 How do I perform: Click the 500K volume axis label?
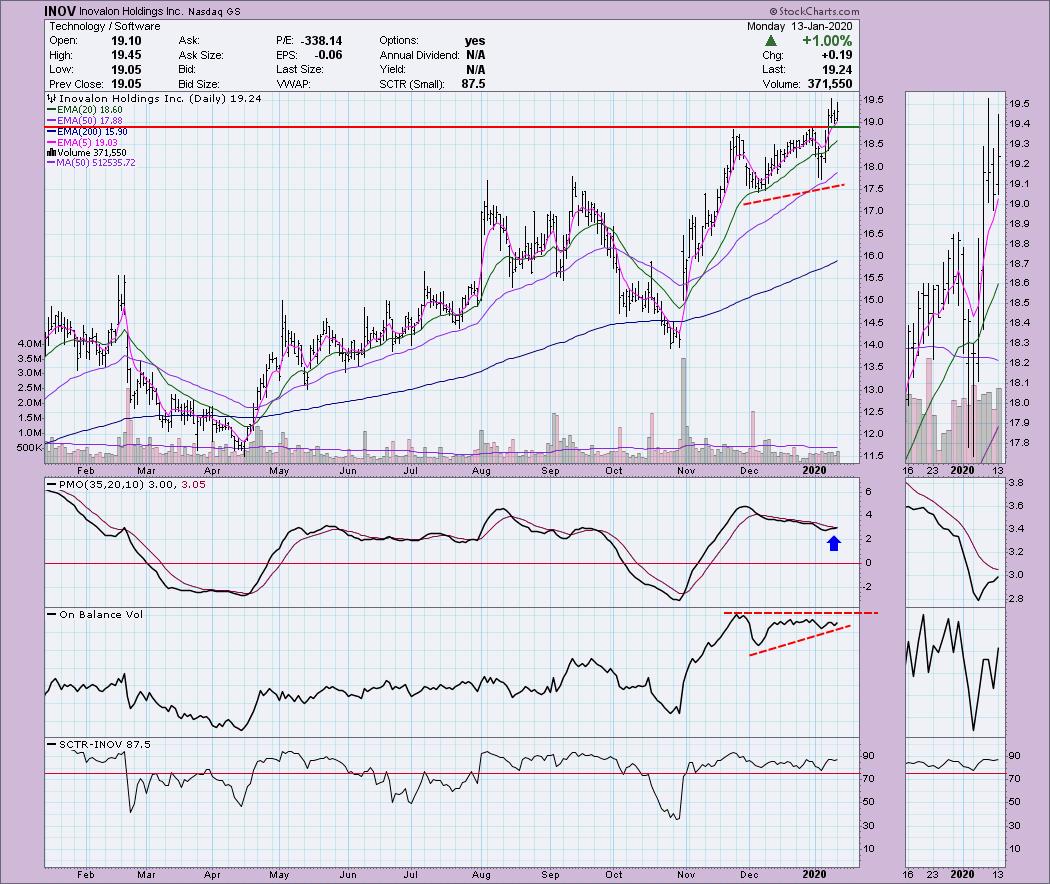(x=30, y=447)
